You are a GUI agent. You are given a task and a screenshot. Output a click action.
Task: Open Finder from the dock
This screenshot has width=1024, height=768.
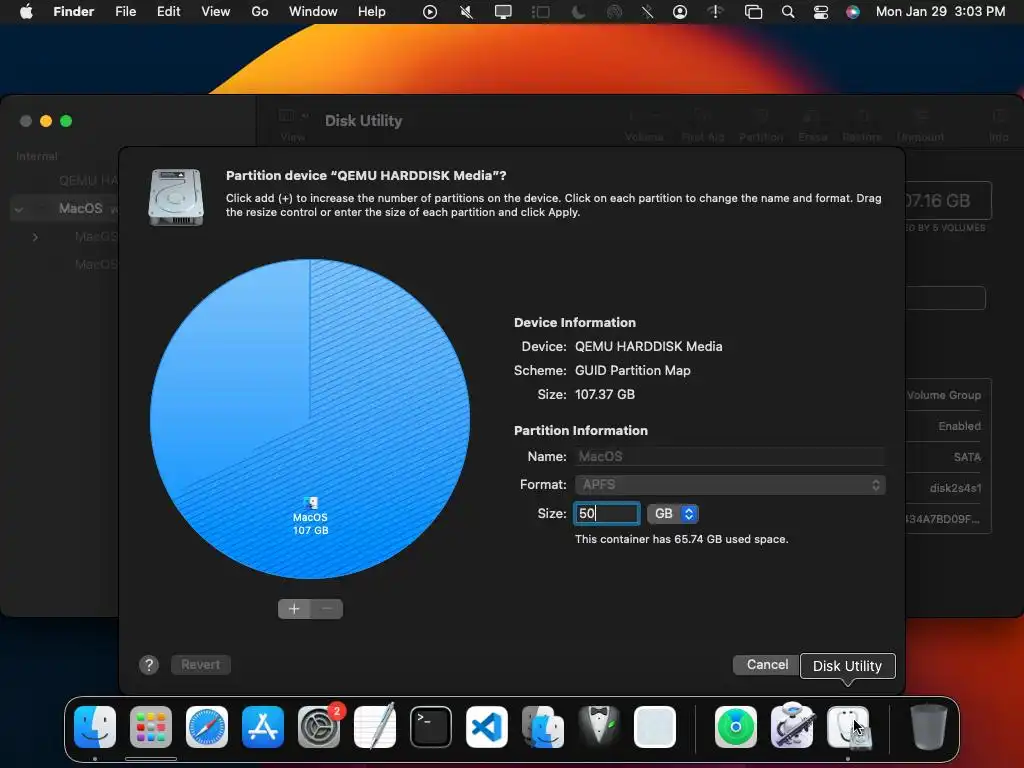coord(95,727)
